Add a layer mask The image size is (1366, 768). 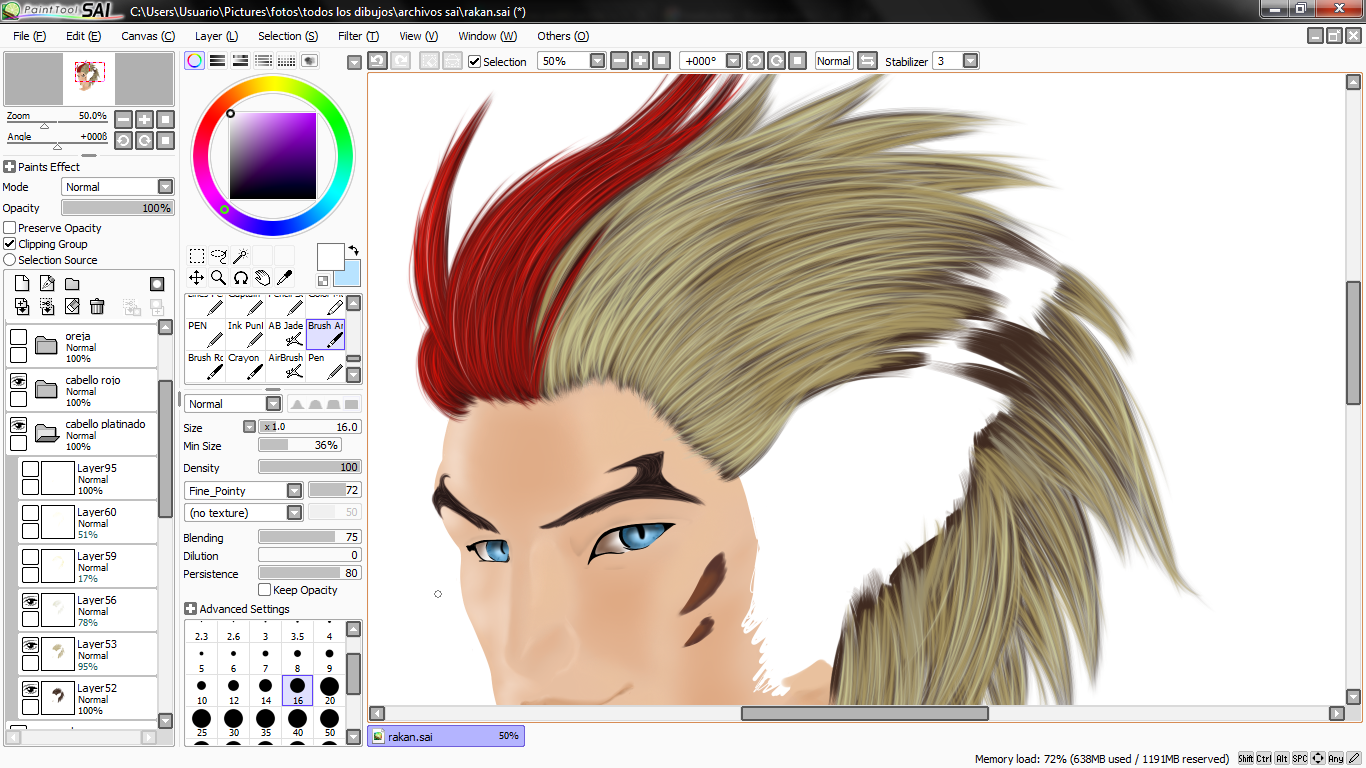click(157, 284)
